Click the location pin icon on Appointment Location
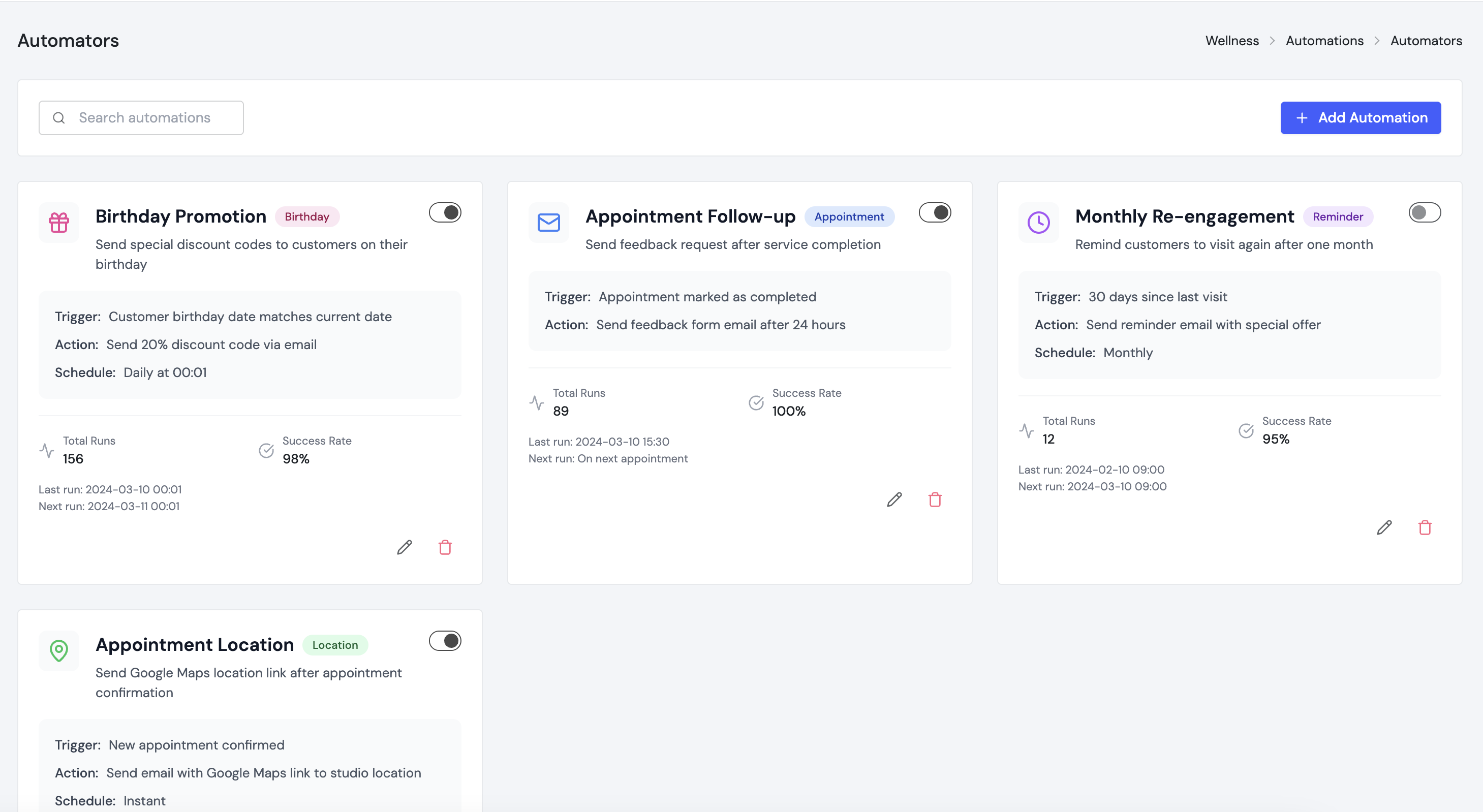This screenshot has height=812, width=1483. (58, 651)
